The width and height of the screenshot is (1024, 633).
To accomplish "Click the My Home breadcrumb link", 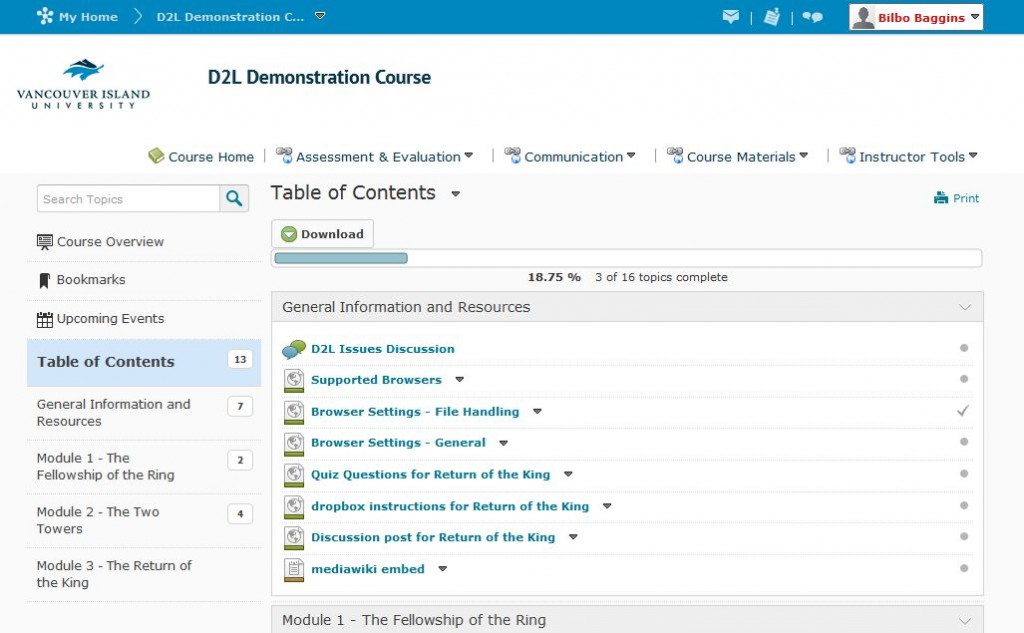I will pyautogui.click(x=88, y=17).
